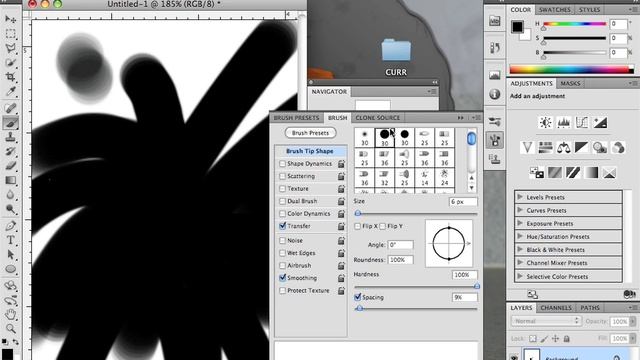This screenshot has height=360, width=640.
Task: Add a Color Balance adjustment
Action: [x=564, y=147]
